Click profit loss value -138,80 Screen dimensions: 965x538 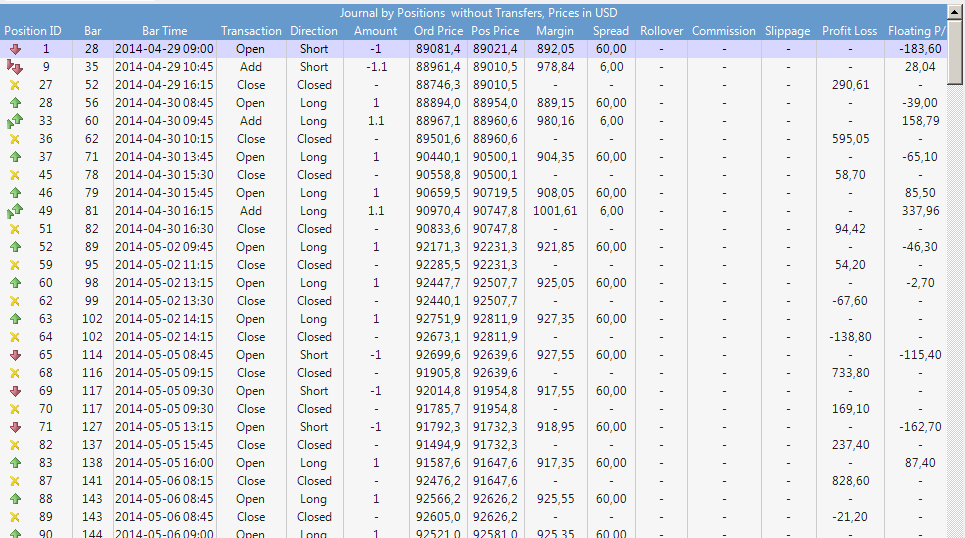tap(851, 337)
